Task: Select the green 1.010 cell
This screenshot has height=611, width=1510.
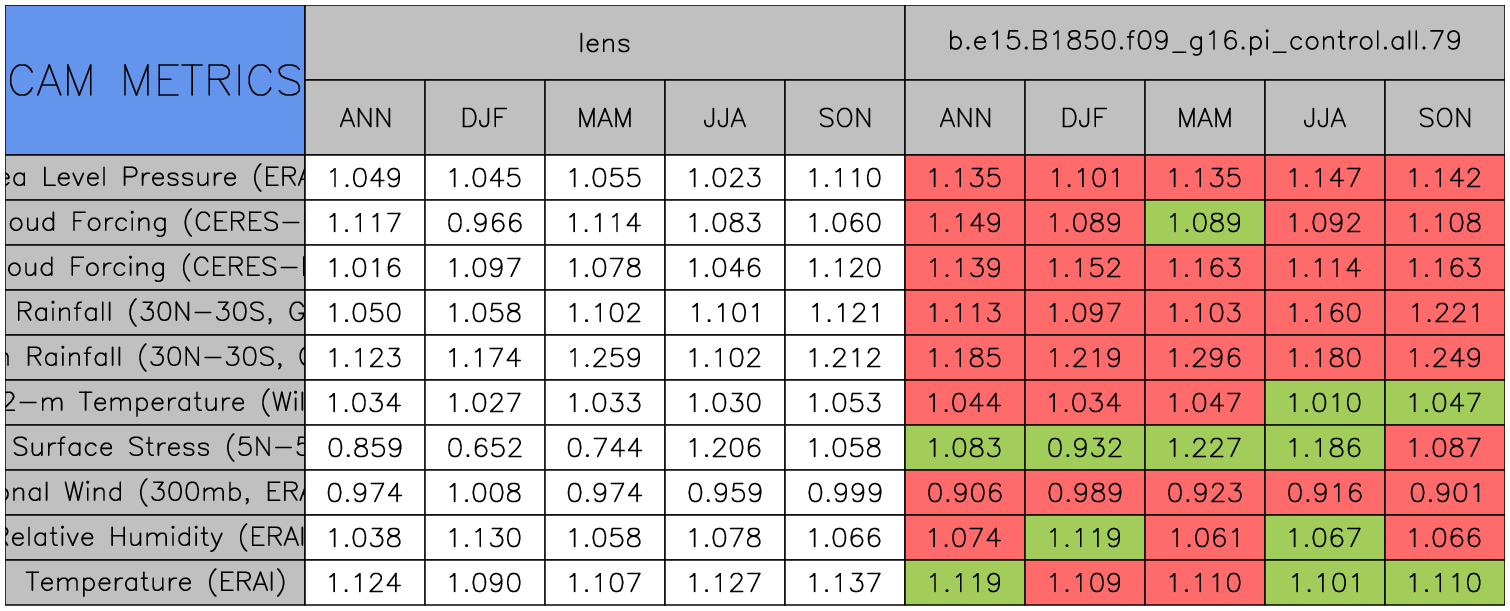Action: (1325, 402)
